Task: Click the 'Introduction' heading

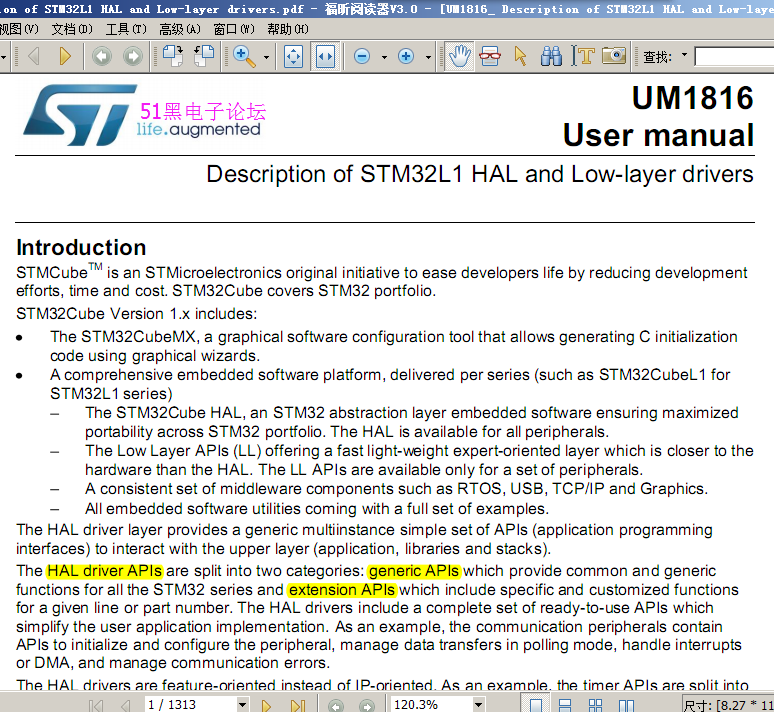Action: pos(81,247)
